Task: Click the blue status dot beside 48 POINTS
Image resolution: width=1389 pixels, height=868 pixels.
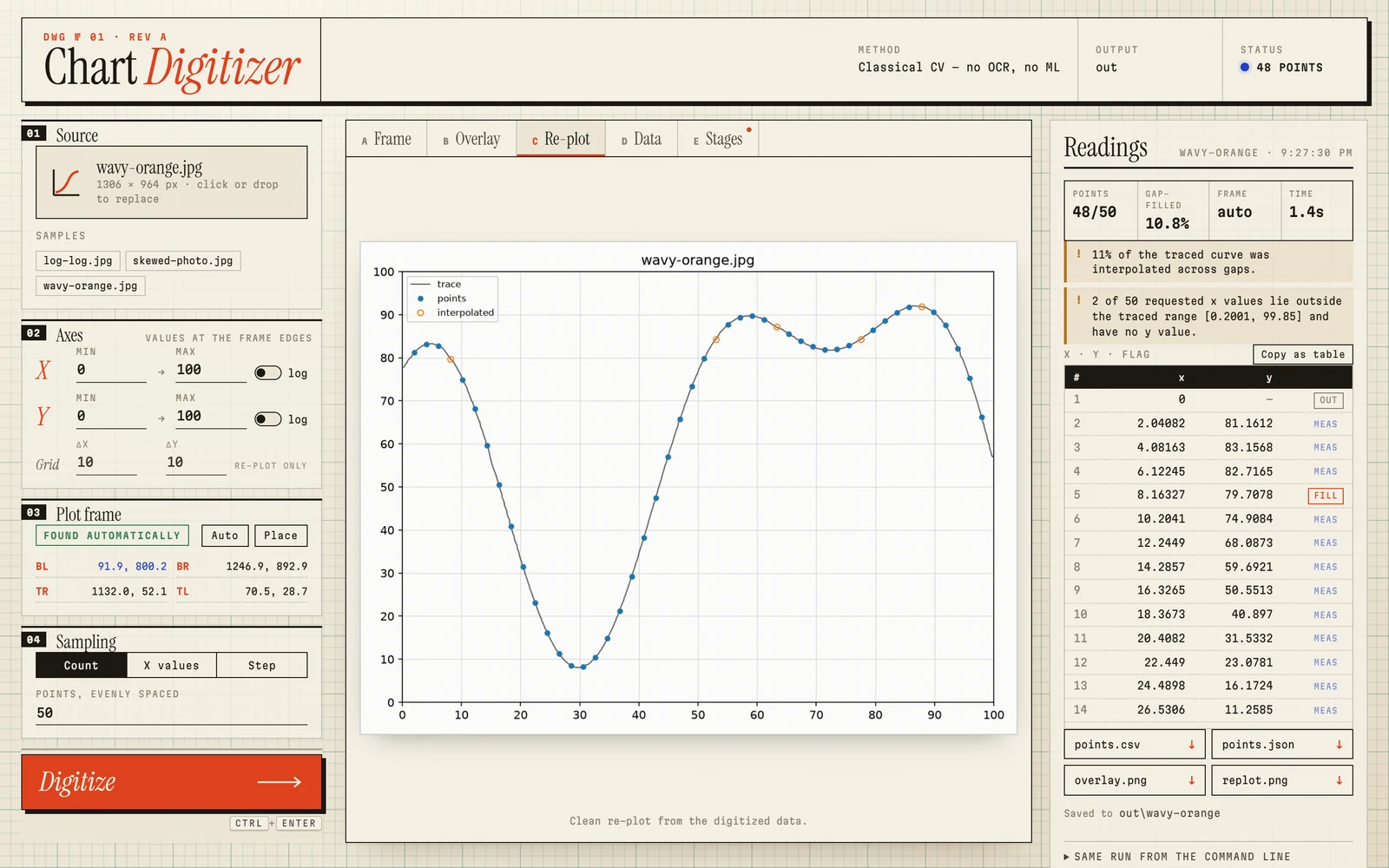Action: point(1245,67)
